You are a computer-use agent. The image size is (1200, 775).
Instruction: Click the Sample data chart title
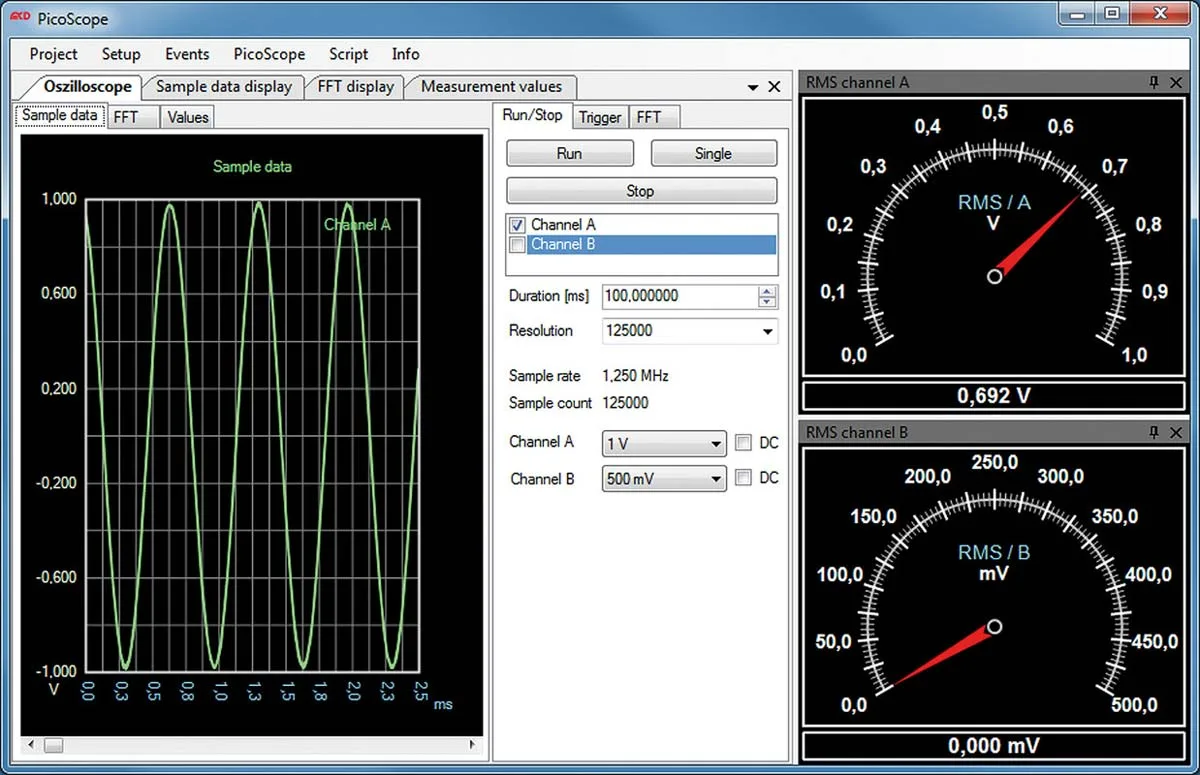[252, 167]
